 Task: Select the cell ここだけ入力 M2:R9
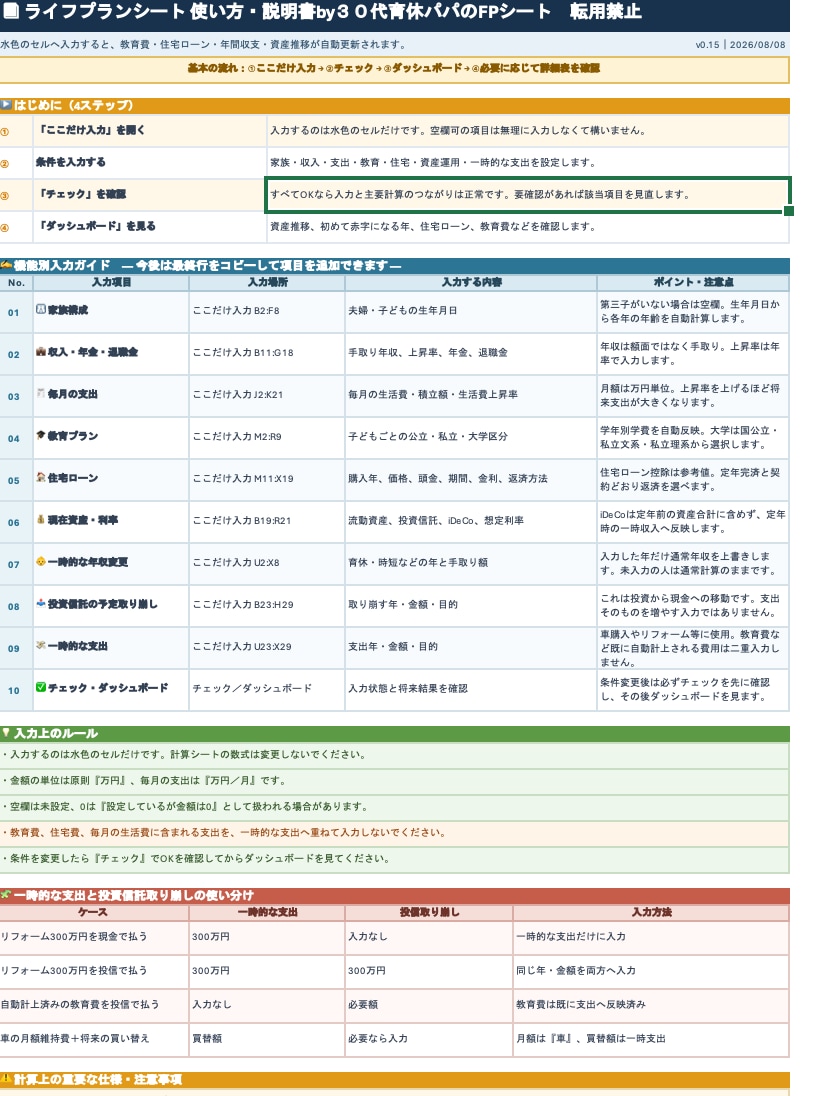[x=267, y=438]
